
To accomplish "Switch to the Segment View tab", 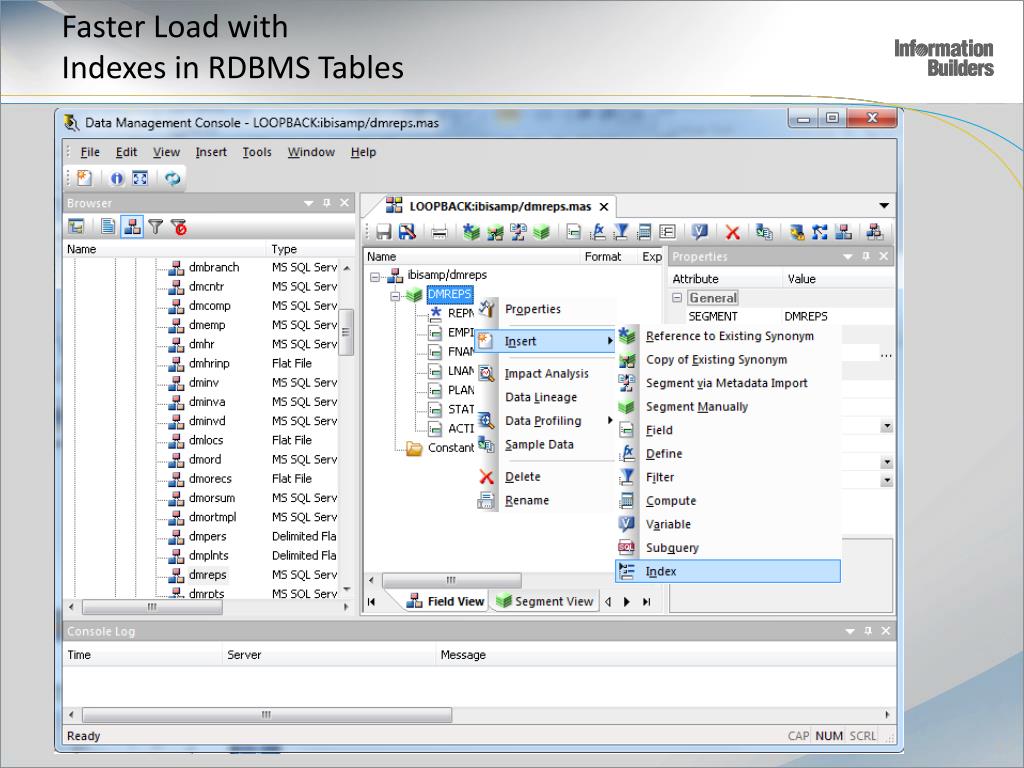I will tap(545, 601).
